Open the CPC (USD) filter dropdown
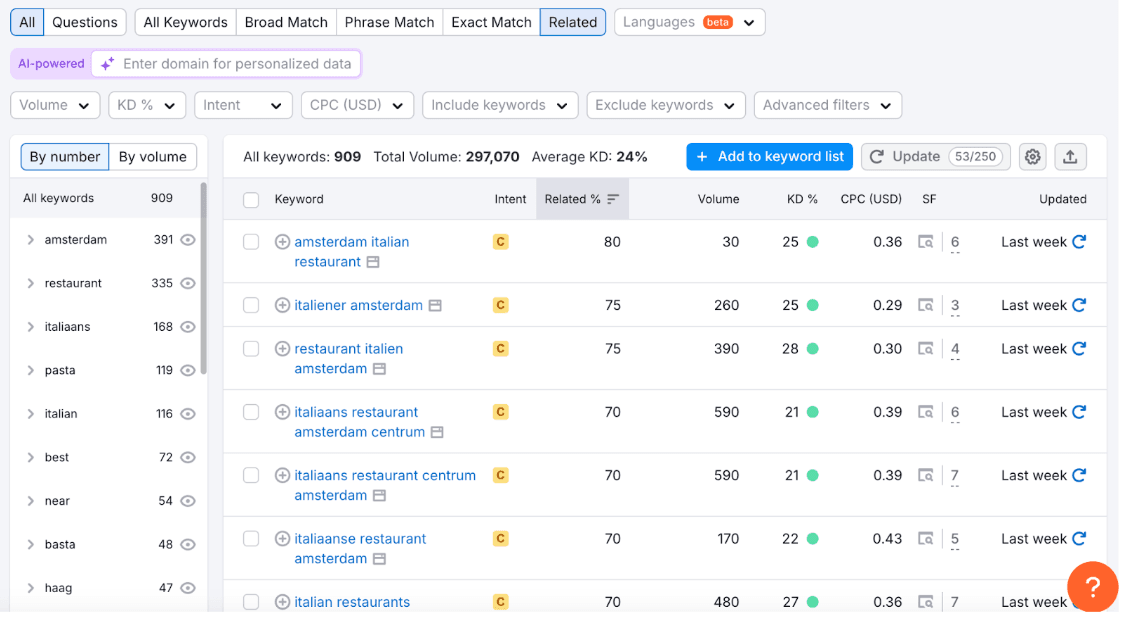Viewport: 1124px width, 626px height. click(x=357, y=105)
